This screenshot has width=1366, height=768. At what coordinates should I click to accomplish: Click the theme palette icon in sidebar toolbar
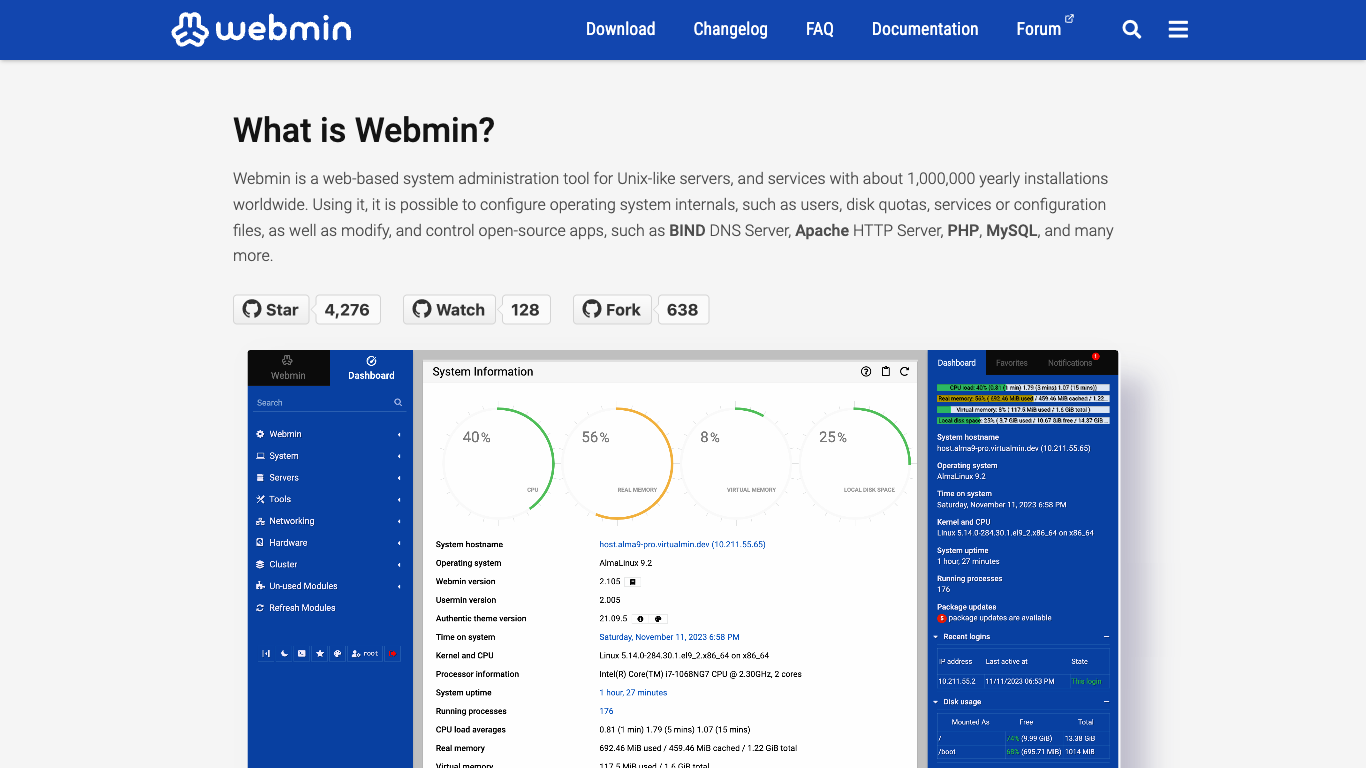[x=338, y=653]
